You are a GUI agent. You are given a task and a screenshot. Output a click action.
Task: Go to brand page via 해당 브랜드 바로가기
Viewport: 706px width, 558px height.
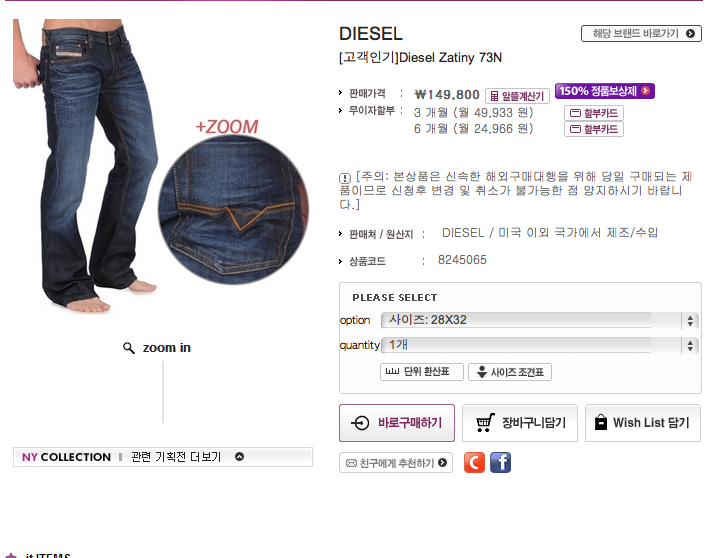(x=641, y=33)
